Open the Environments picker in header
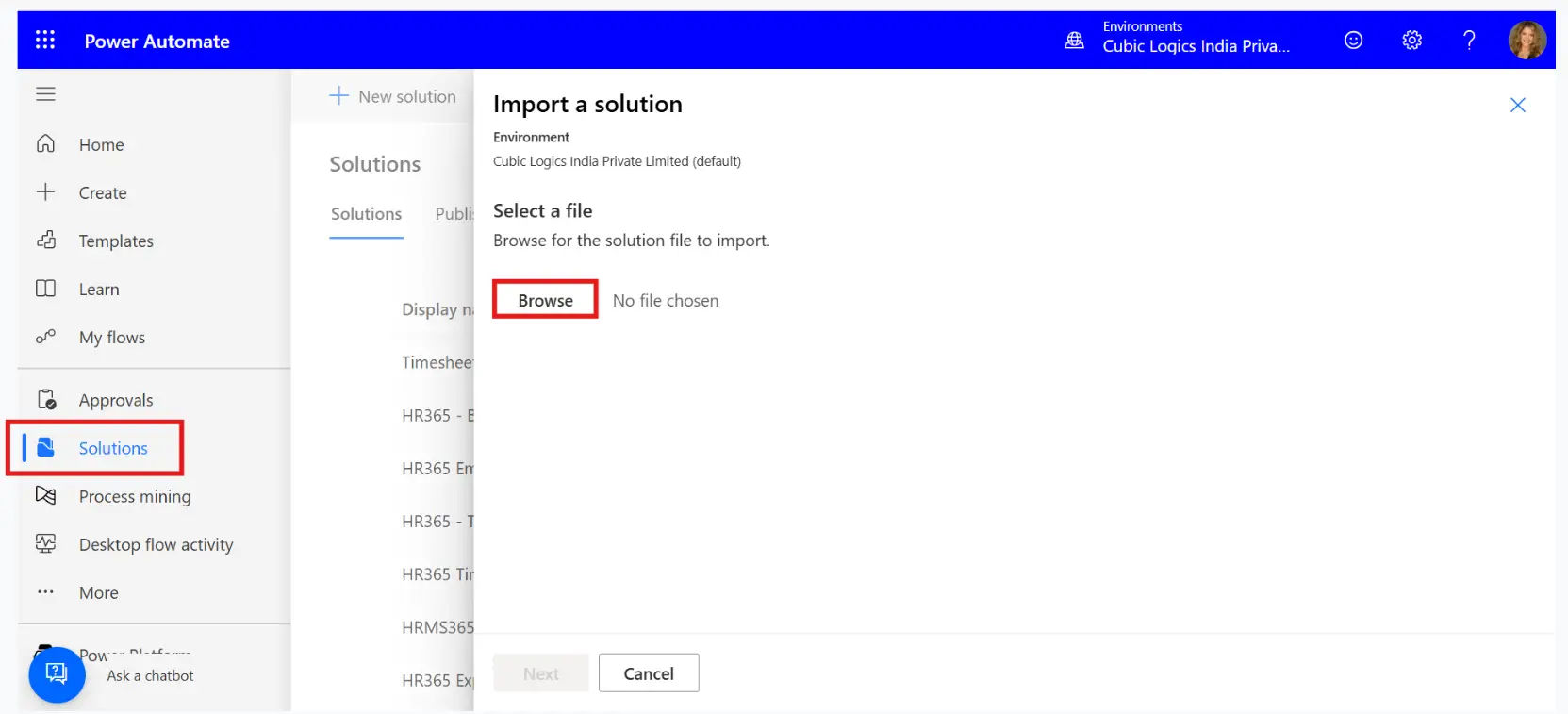Viewport: 1568px width, 714px height. click(x=1179, y=40)
